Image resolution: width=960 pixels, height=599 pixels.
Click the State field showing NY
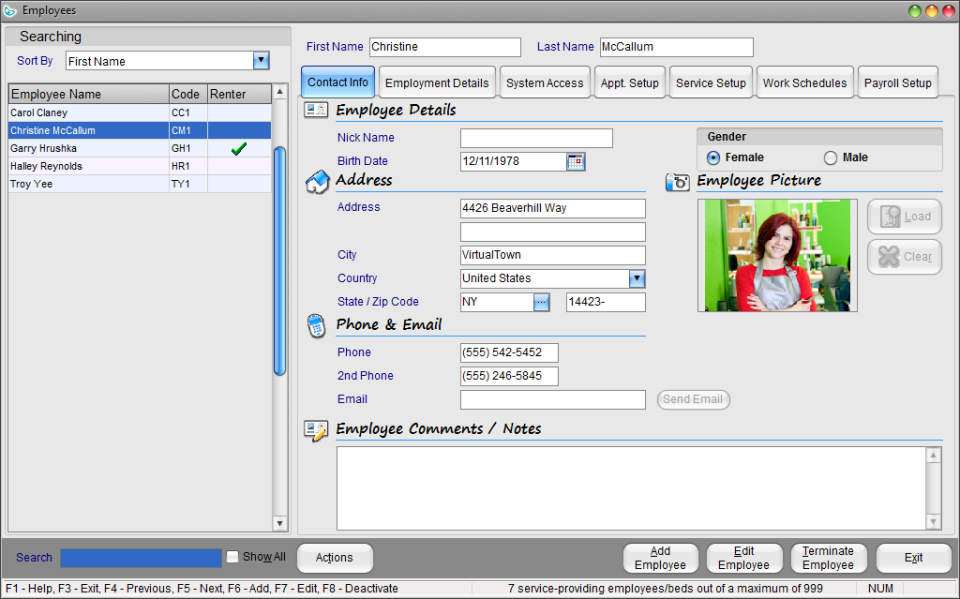pyautogui.click(x=497, y=302)
